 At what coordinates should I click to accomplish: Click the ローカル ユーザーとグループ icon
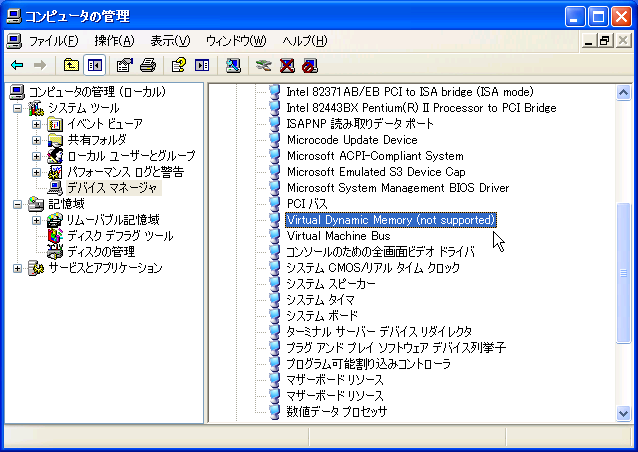55,156
